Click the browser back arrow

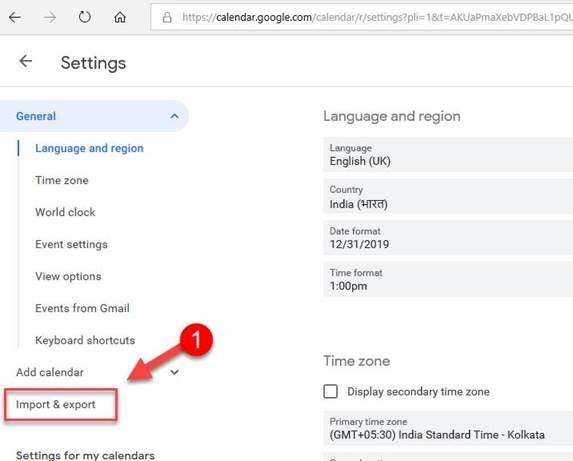pos(15,17)
